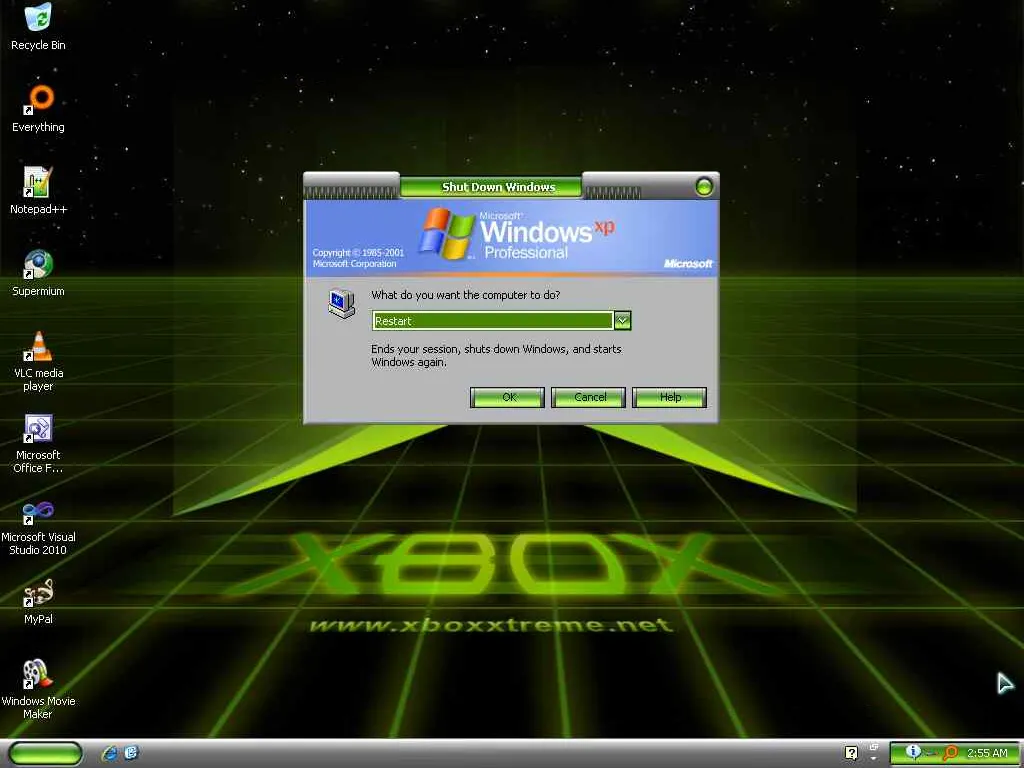This screenshot has width=1024, height=768.
Task: Select the Supermium browser shortcut
Action: pos(38,264)
